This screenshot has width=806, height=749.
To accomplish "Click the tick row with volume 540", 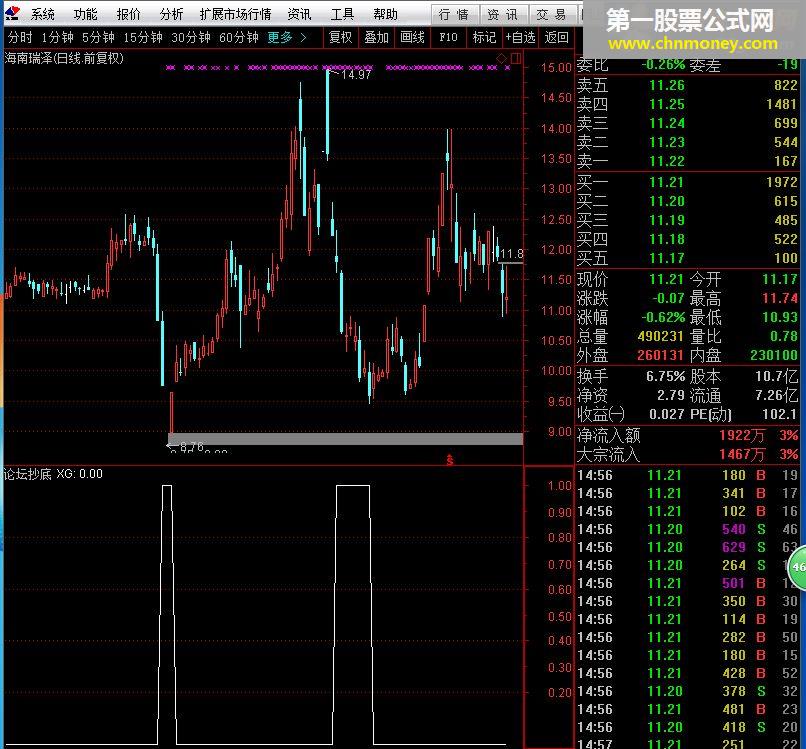I will (687, 529).
